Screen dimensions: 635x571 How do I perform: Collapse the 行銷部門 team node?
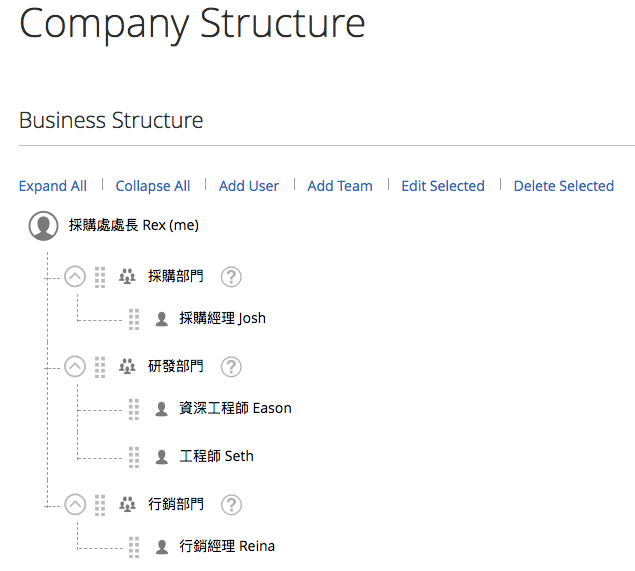75,505
